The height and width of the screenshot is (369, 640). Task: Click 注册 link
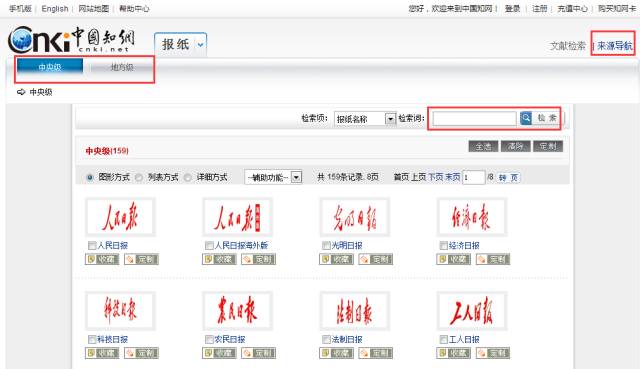(539, 9)
